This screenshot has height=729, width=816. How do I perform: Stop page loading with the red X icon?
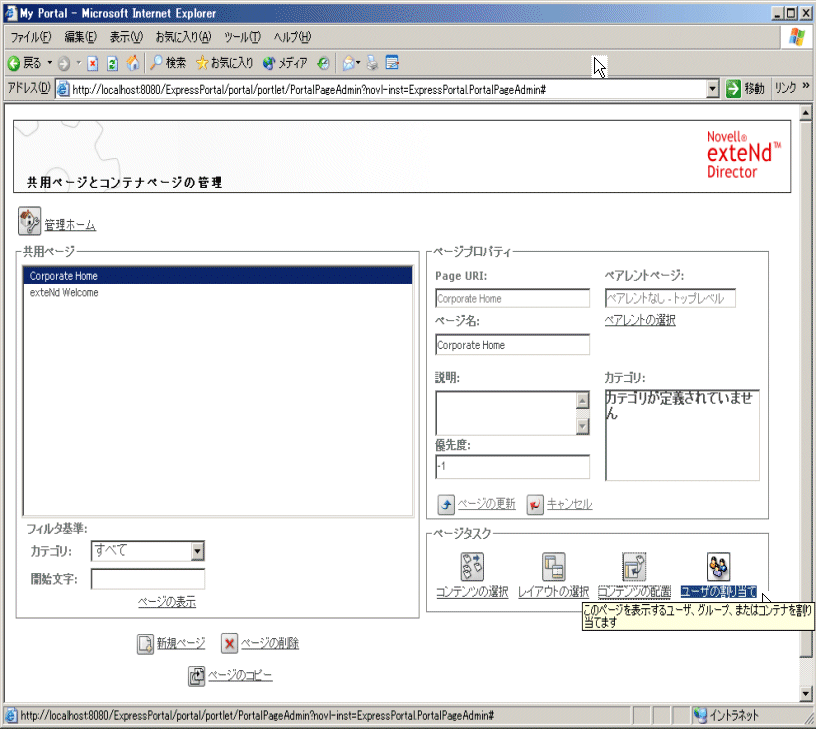[x=93, y=63]
